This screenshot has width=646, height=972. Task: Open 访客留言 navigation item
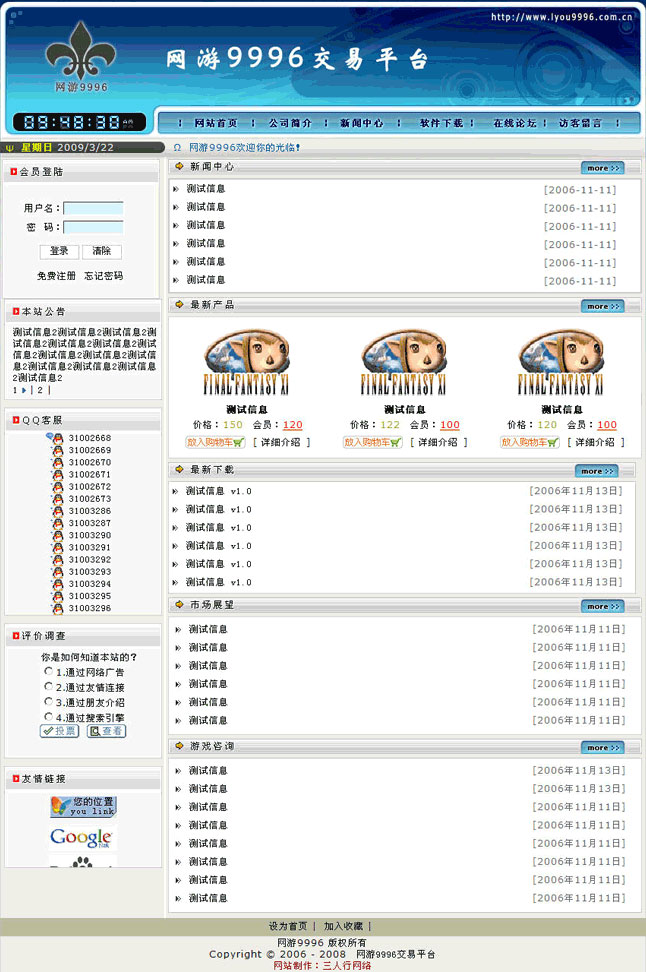coord(580,123)
